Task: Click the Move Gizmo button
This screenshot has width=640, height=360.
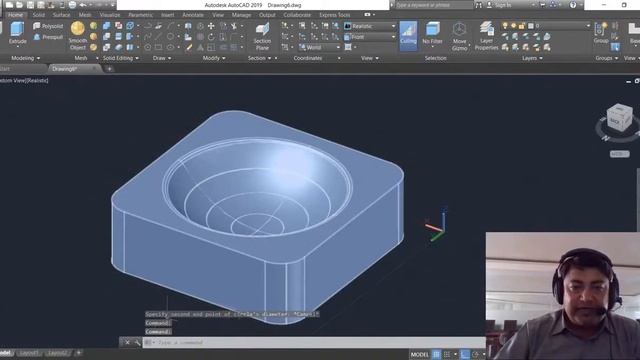Action: (459, 36)
